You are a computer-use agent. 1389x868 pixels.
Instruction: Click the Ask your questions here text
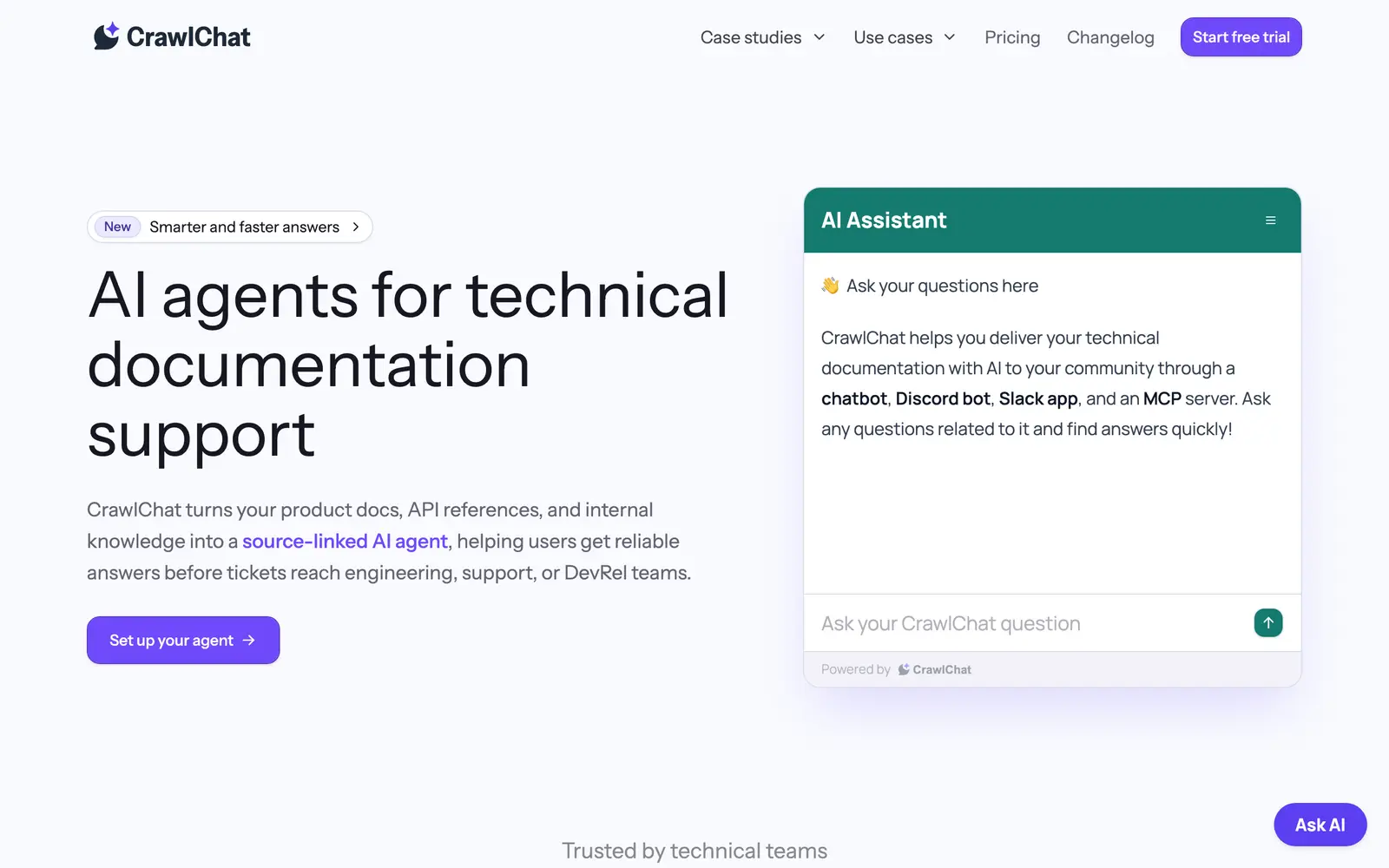pyautogui.click(x=942, y=286)
